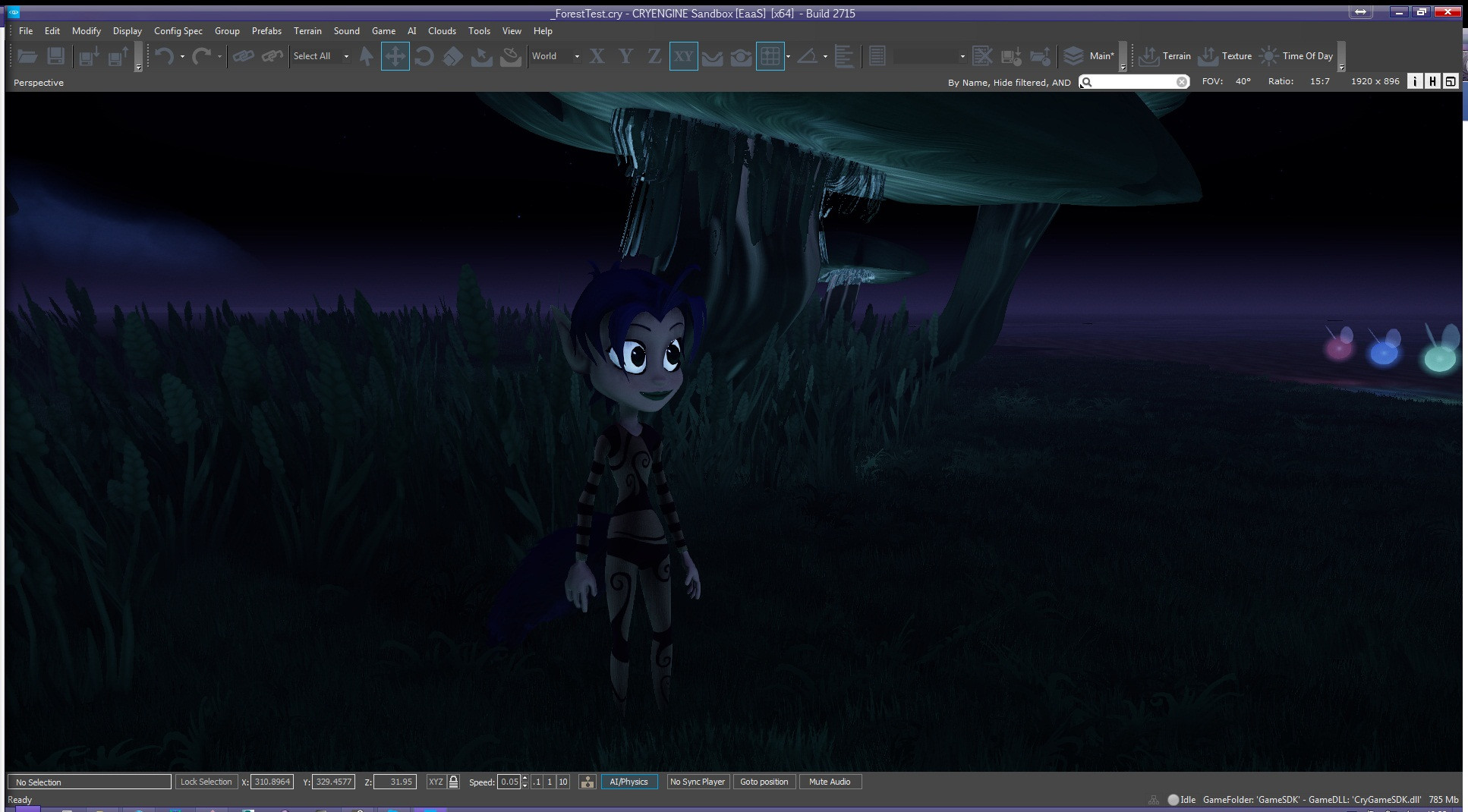1468x812 pixels.
Task: Expand the undo history dropdown arrow
Action: point(182,57)
